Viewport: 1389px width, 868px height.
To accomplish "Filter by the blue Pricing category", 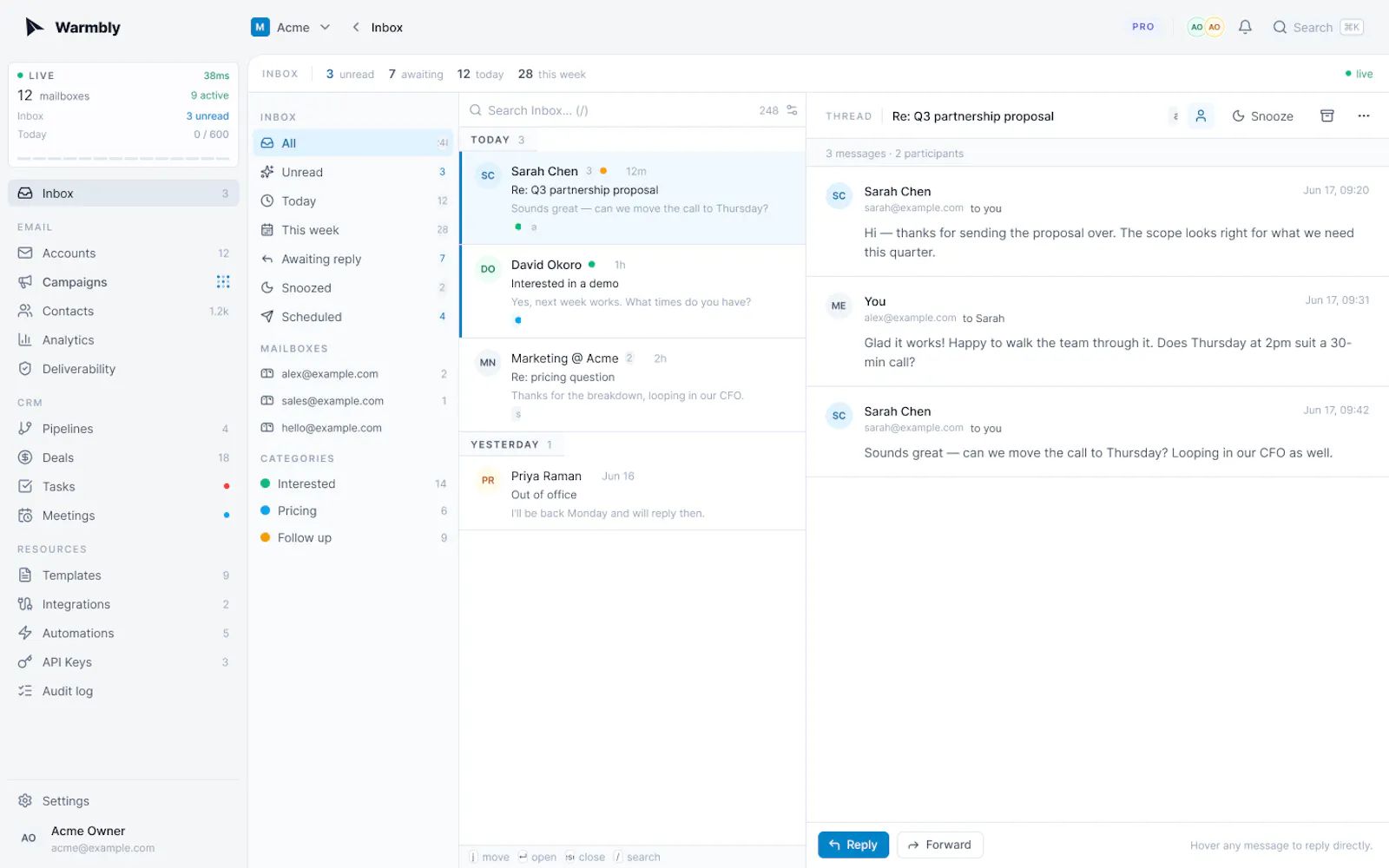I will pos(353,511).
